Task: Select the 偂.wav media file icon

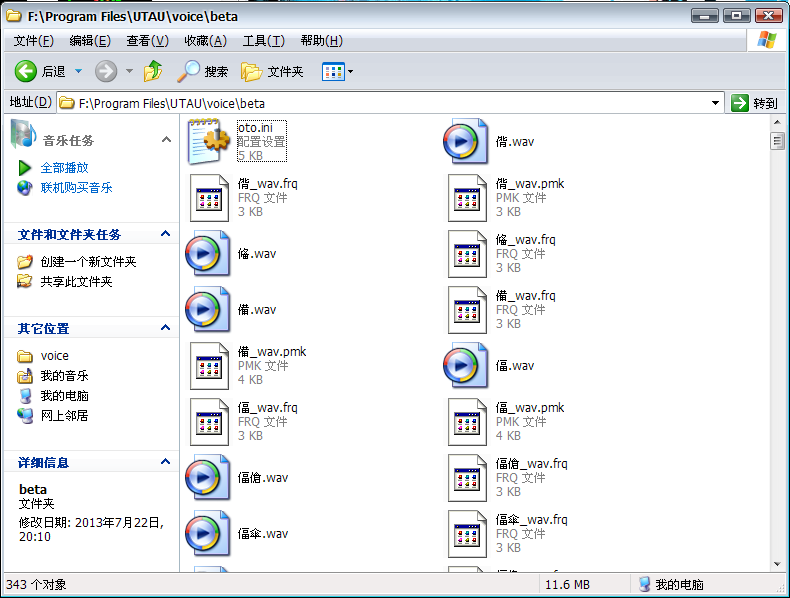Action: (208, 309)
